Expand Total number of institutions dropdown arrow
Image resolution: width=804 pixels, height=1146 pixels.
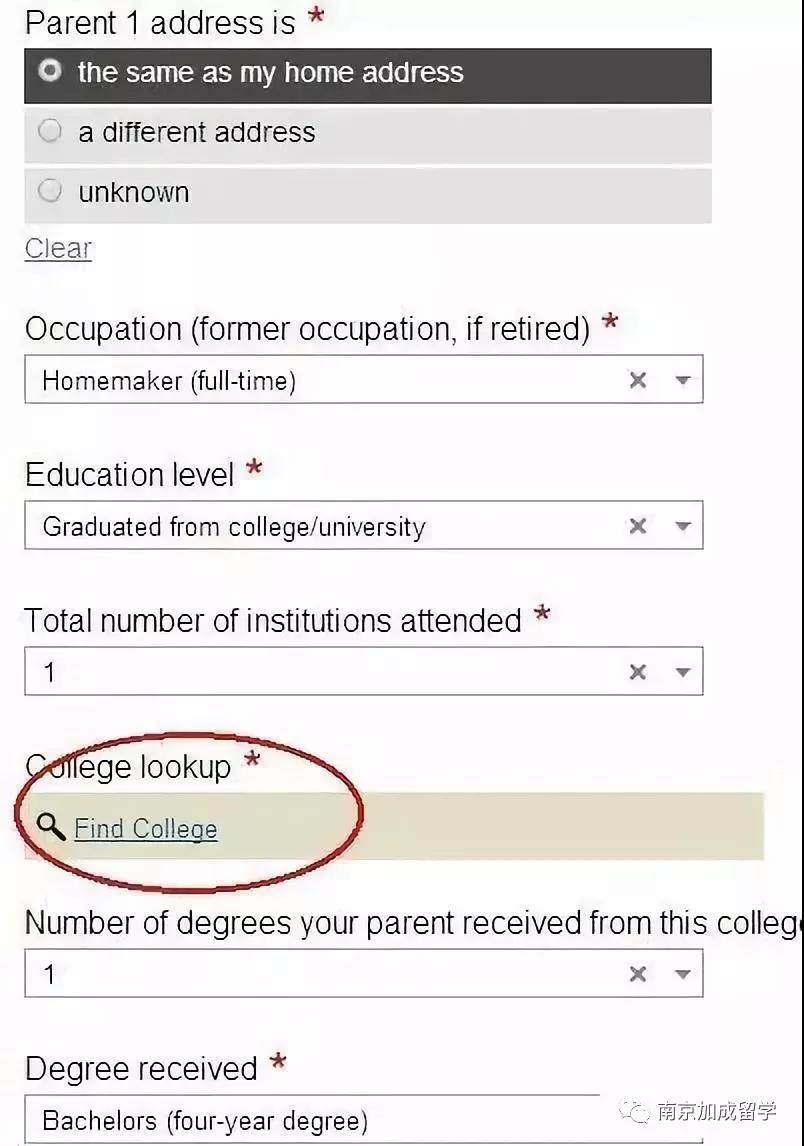[683, 672]
